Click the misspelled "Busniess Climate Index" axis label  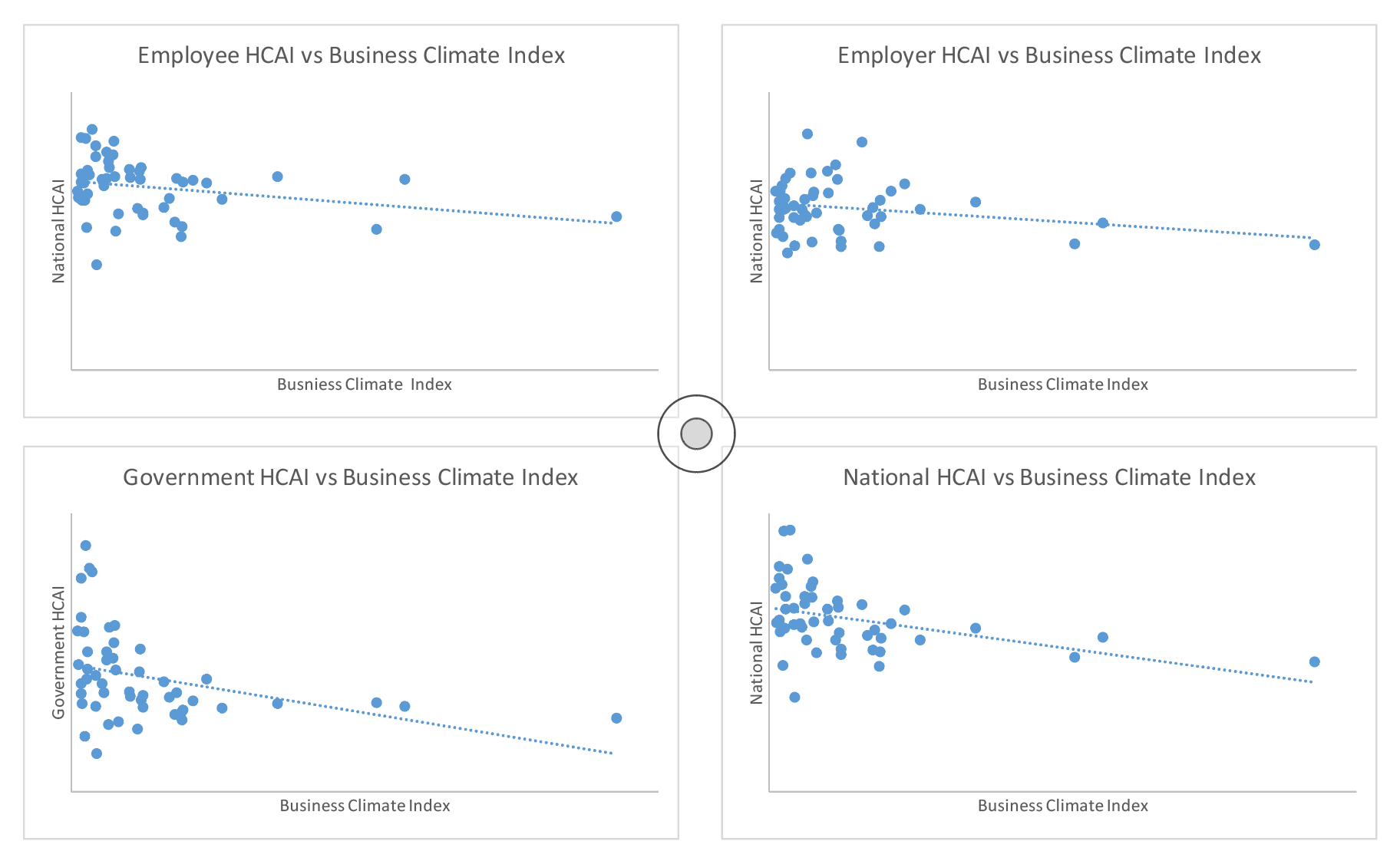tap(364, 384)
